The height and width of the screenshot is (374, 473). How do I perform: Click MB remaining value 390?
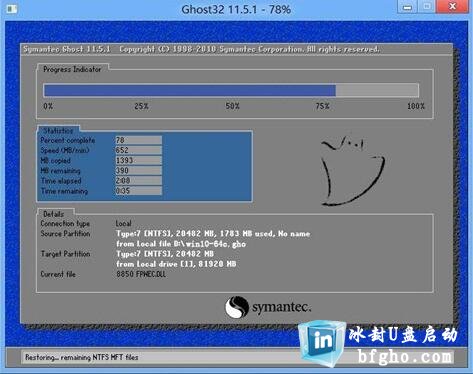(139, 170)
